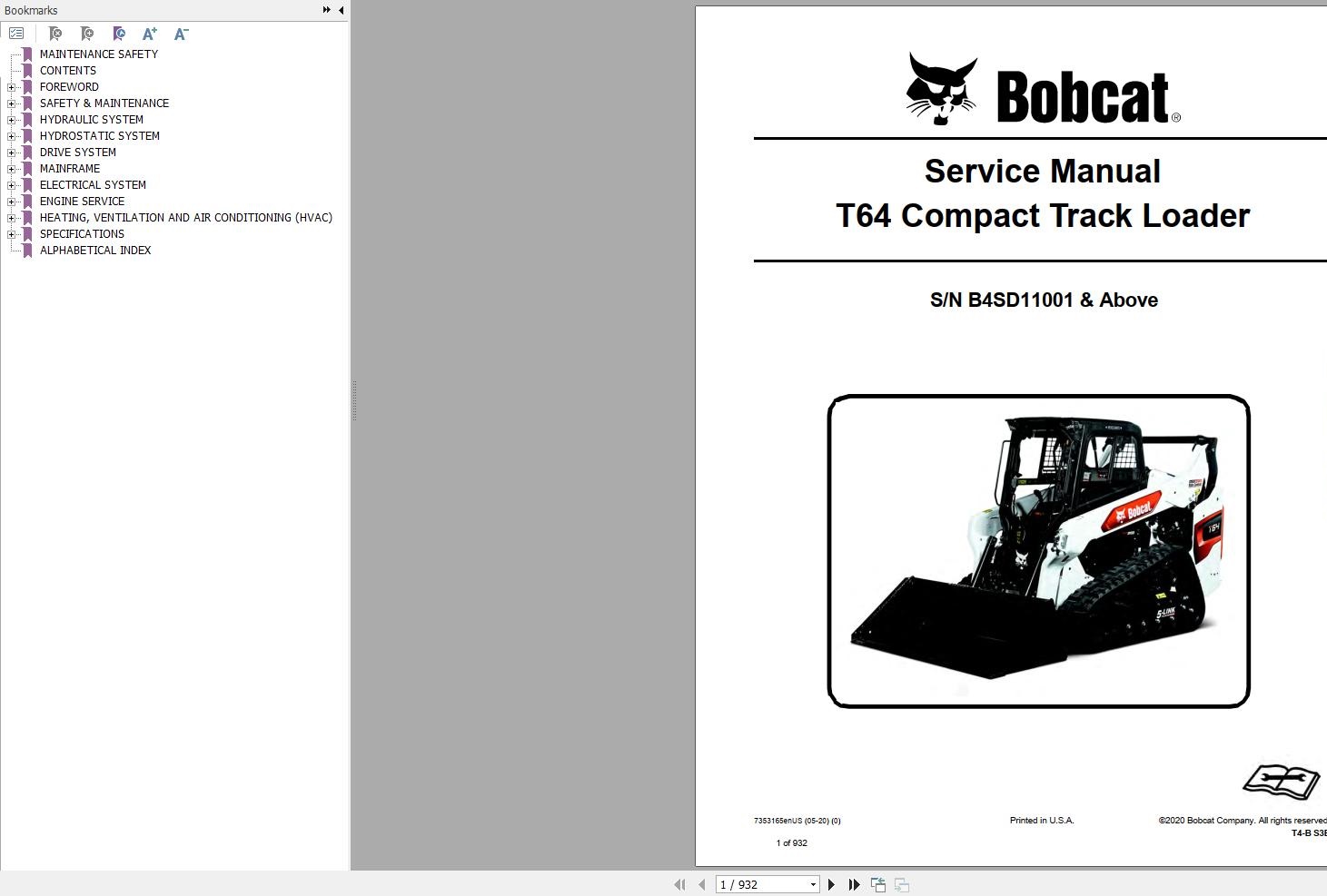
Task: Click the 1 of 932 page footer text
Action: tap(792, 843)
